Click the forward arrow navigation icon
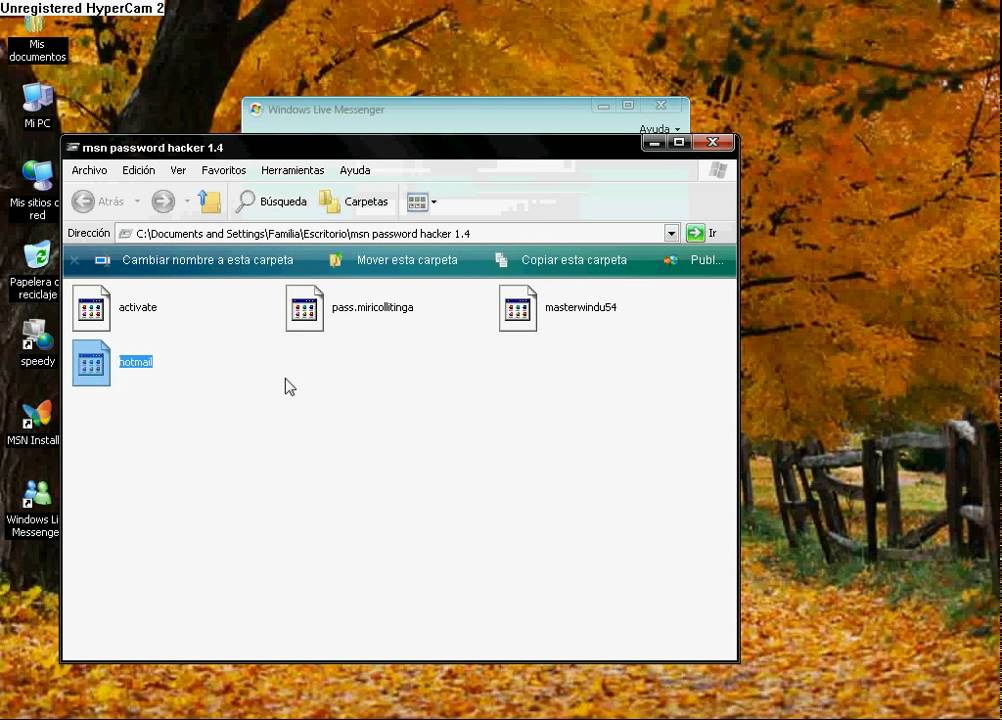 pos(163,202)
